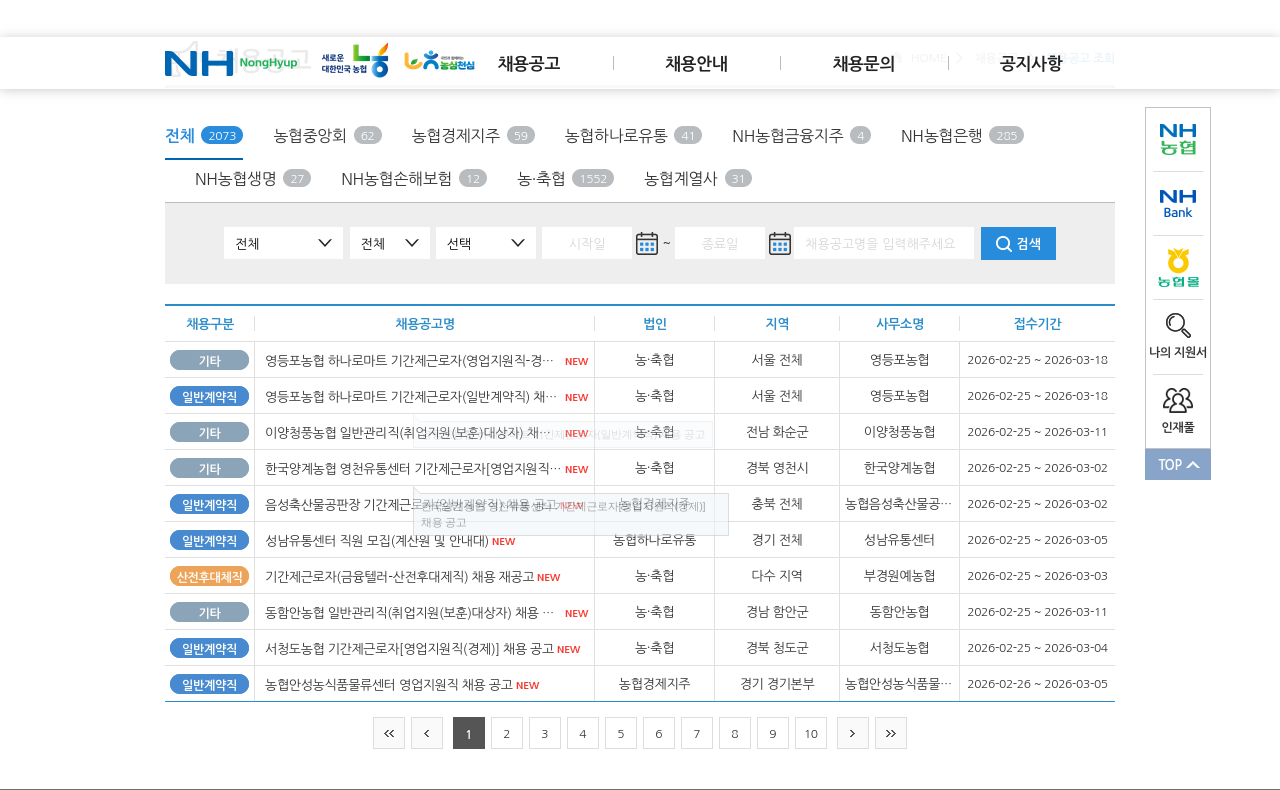Open the 채용안내 menu

(x=696, y=63)
